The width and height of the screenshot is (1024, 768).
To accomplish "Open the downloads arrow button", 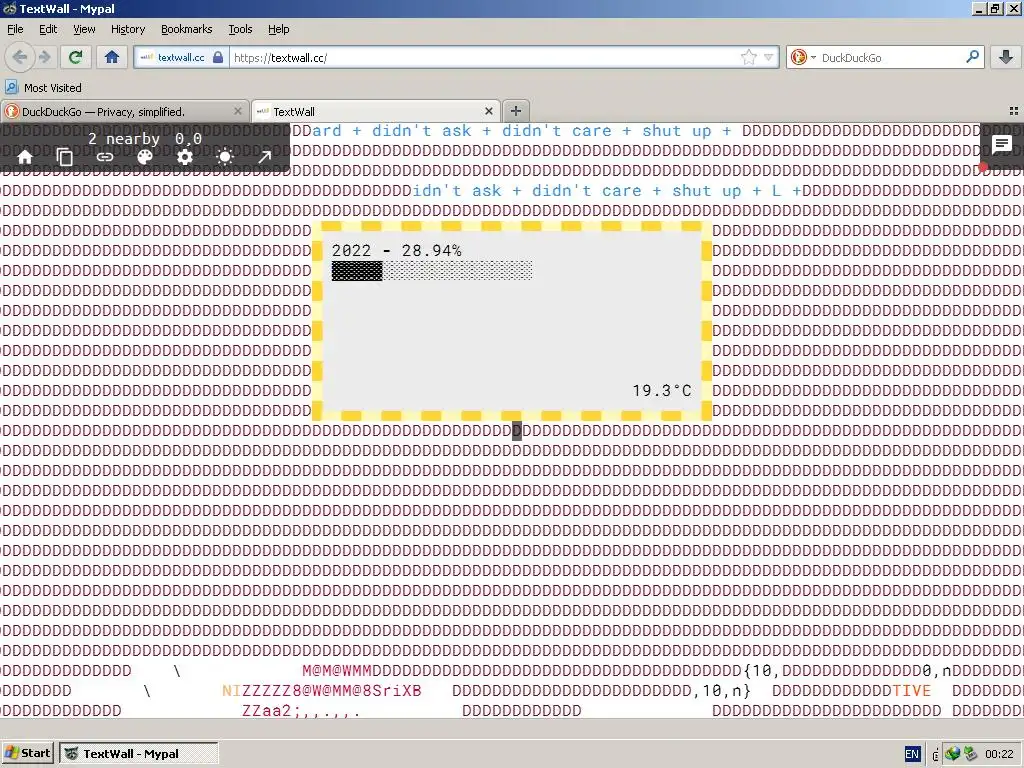I will click(x=1006, y=57).
